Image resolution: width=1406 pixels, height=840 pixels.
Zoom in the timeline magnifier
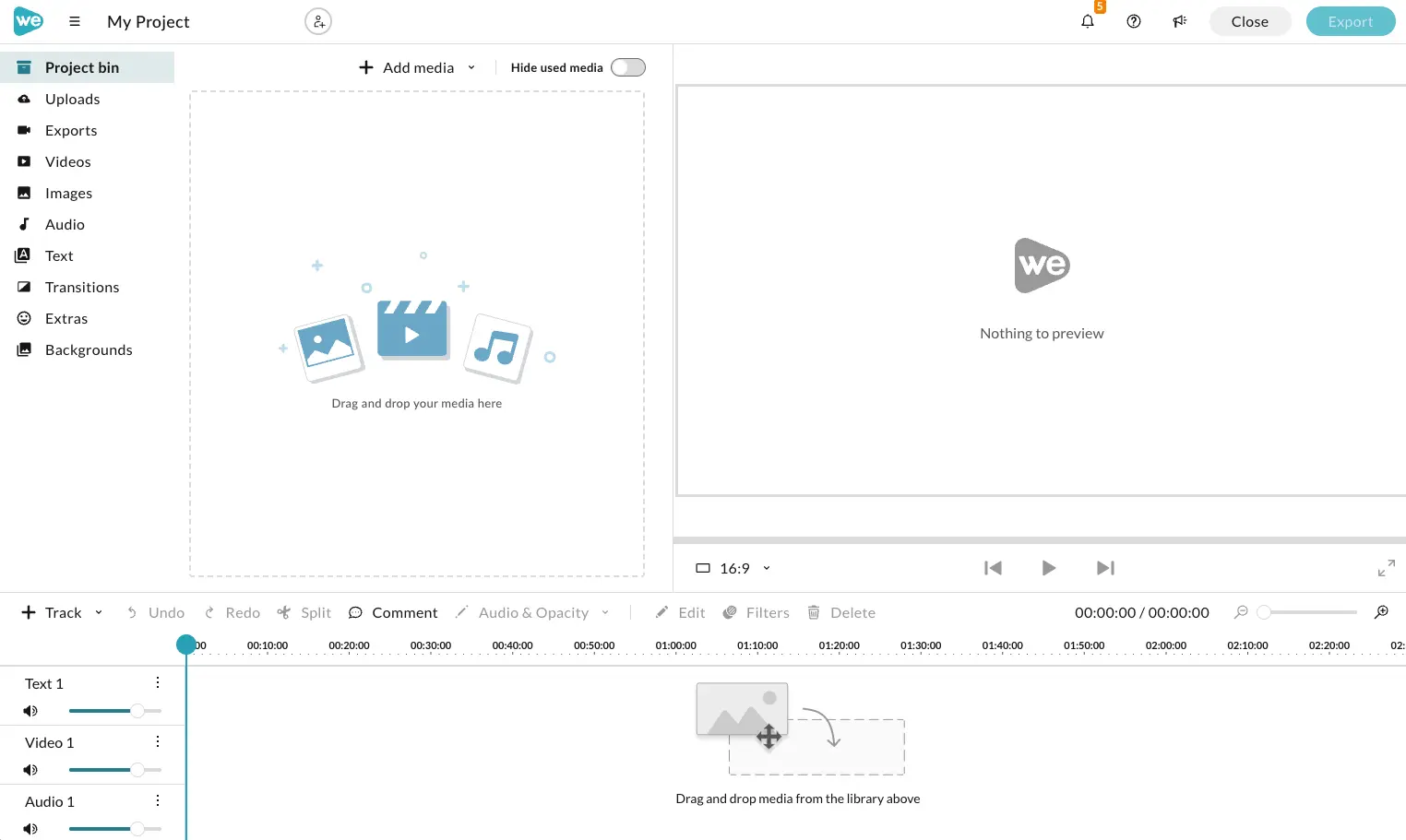[1381, 612]
